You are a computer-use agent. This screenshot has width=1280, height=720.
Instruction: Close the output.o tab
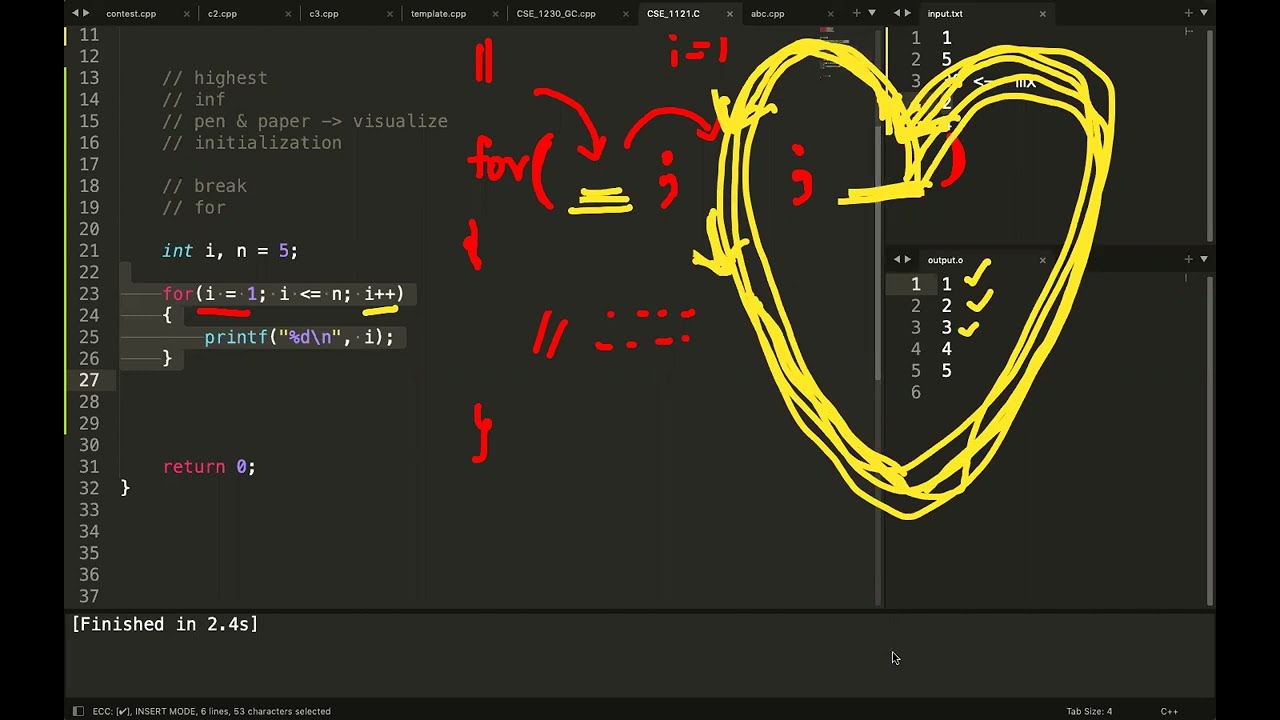(1042, 260)
